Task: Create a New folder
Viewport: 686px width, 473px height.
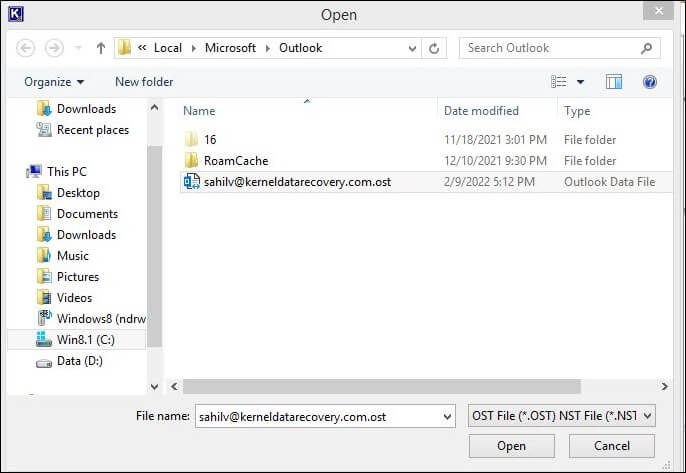Action: click(x=144, y=82)
